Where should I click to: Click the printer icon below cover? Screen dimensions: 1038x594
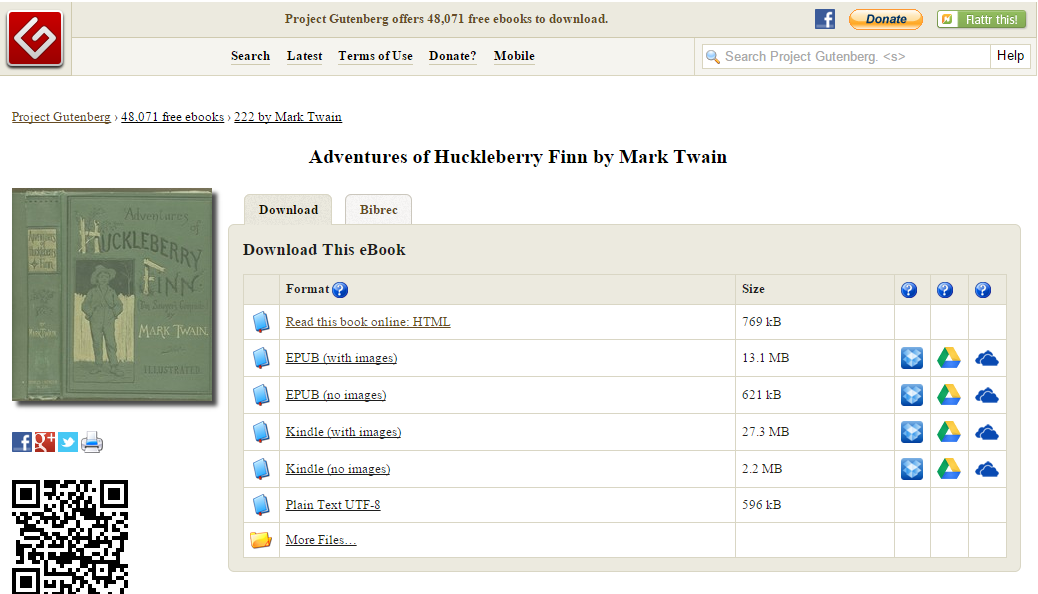pyautogui.click(x=91, y=442)
